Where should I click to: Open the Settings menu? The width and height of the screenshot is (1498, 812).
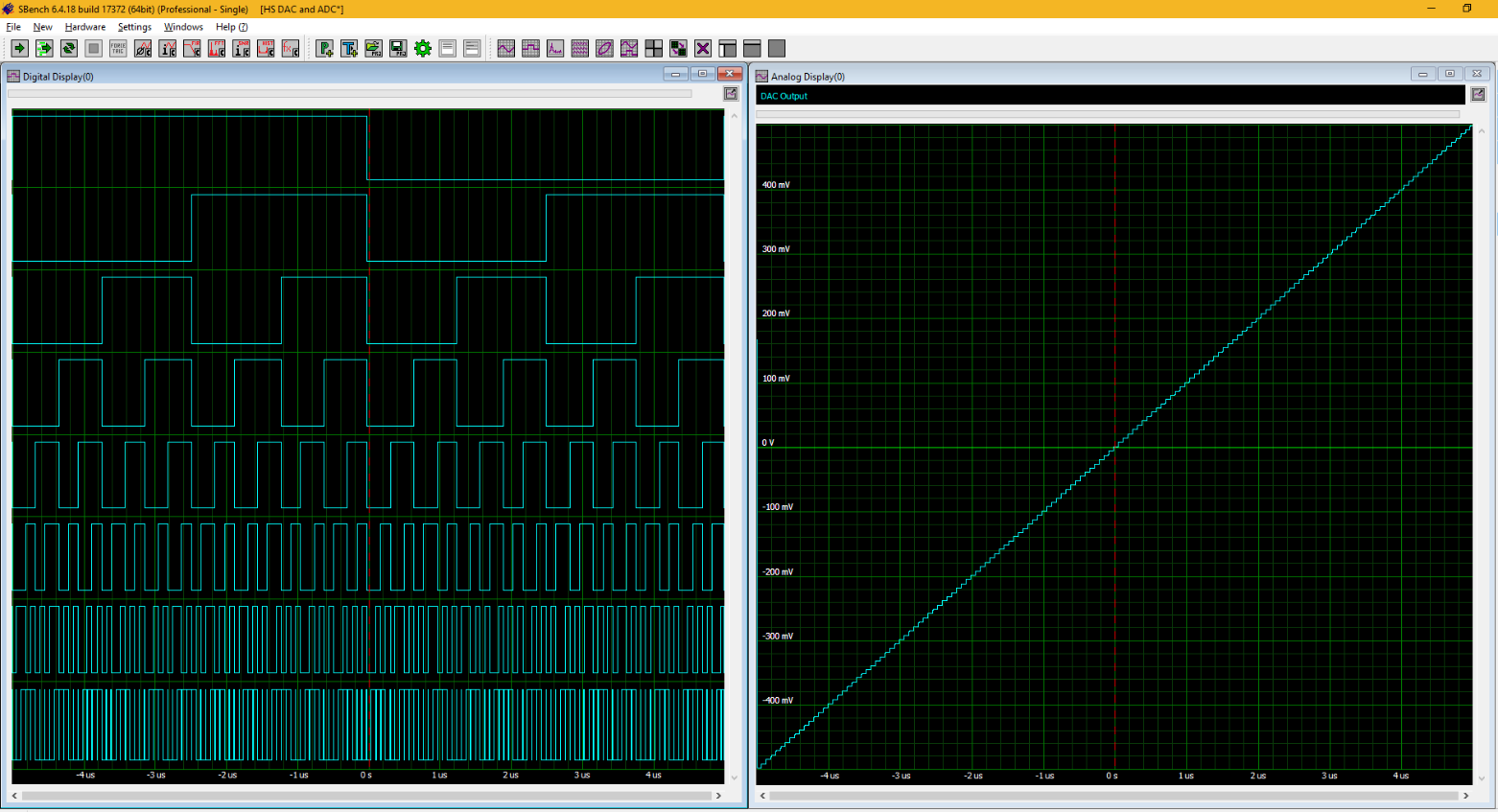click(x=134, y=27)
